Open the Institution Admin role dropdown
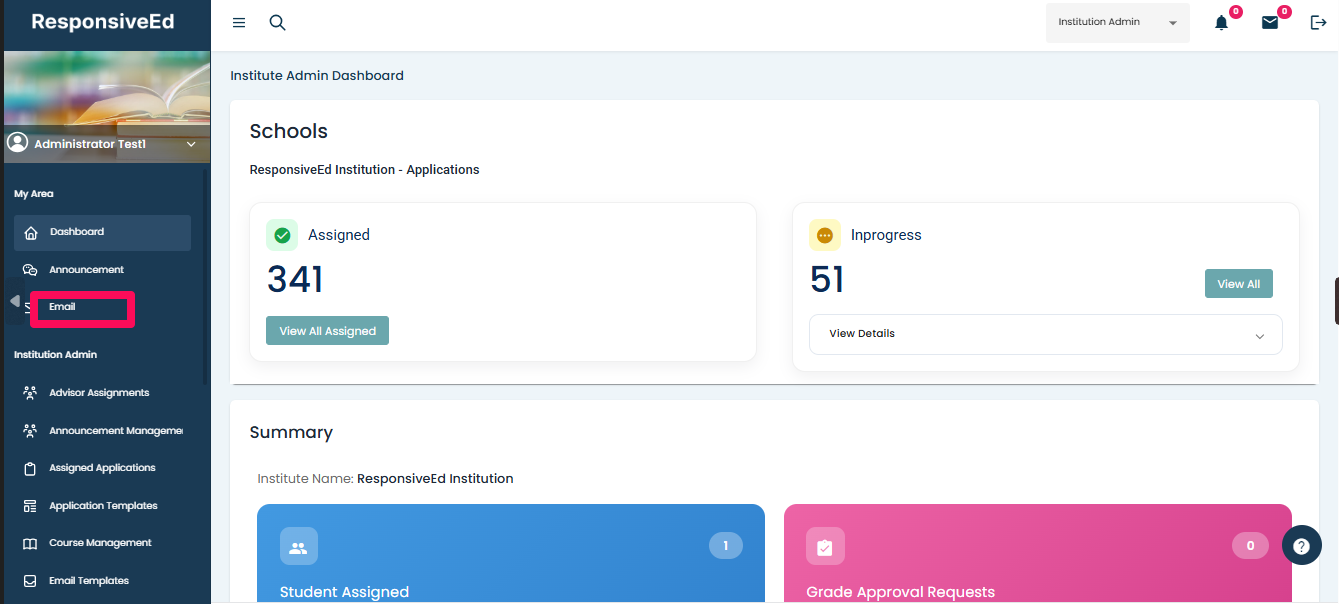1339x604 pixels. (x=1117, y=23)
